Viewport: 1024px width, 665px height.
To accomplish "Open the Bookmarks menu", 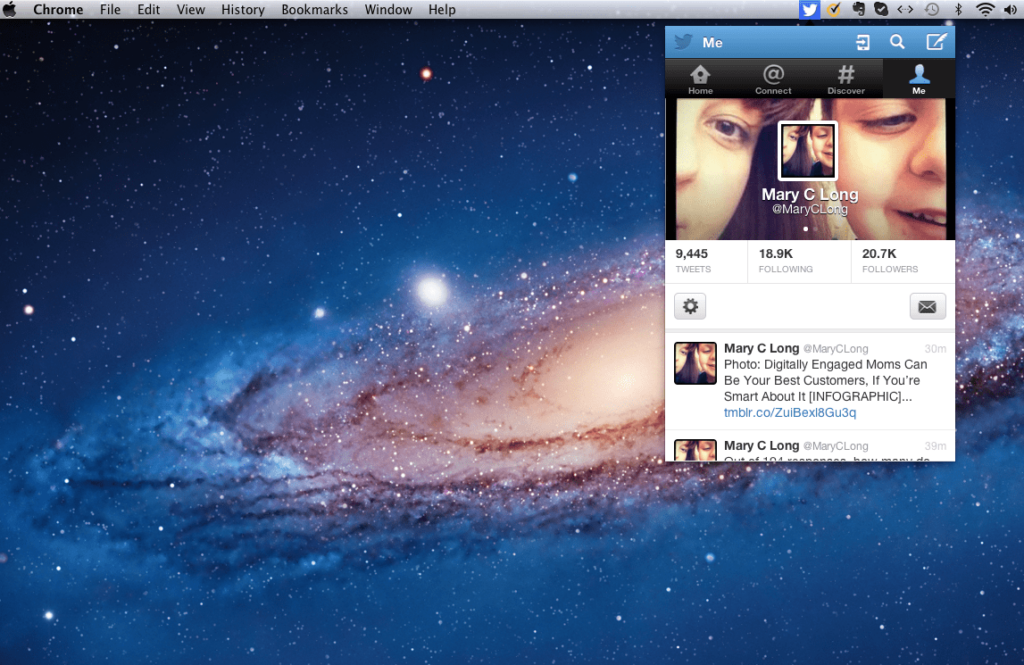I will 315,9.
